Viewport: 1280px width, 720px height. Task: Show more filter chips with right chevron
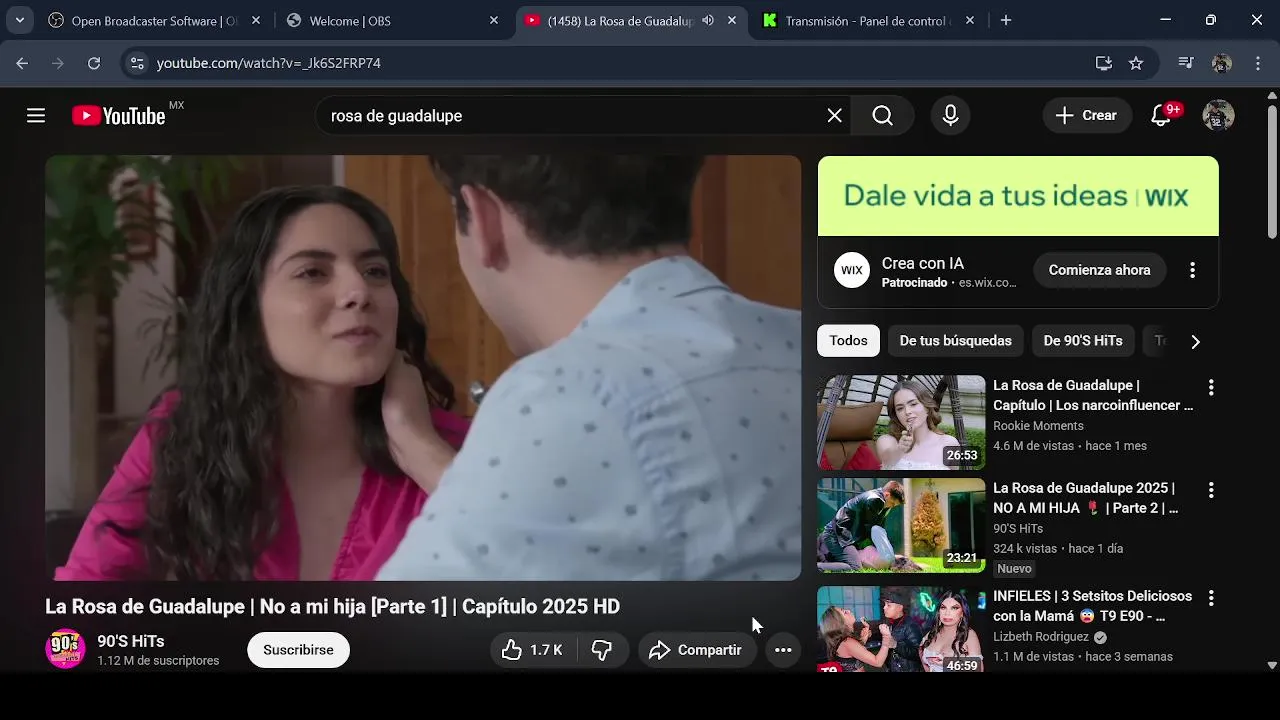(1195, 341)
